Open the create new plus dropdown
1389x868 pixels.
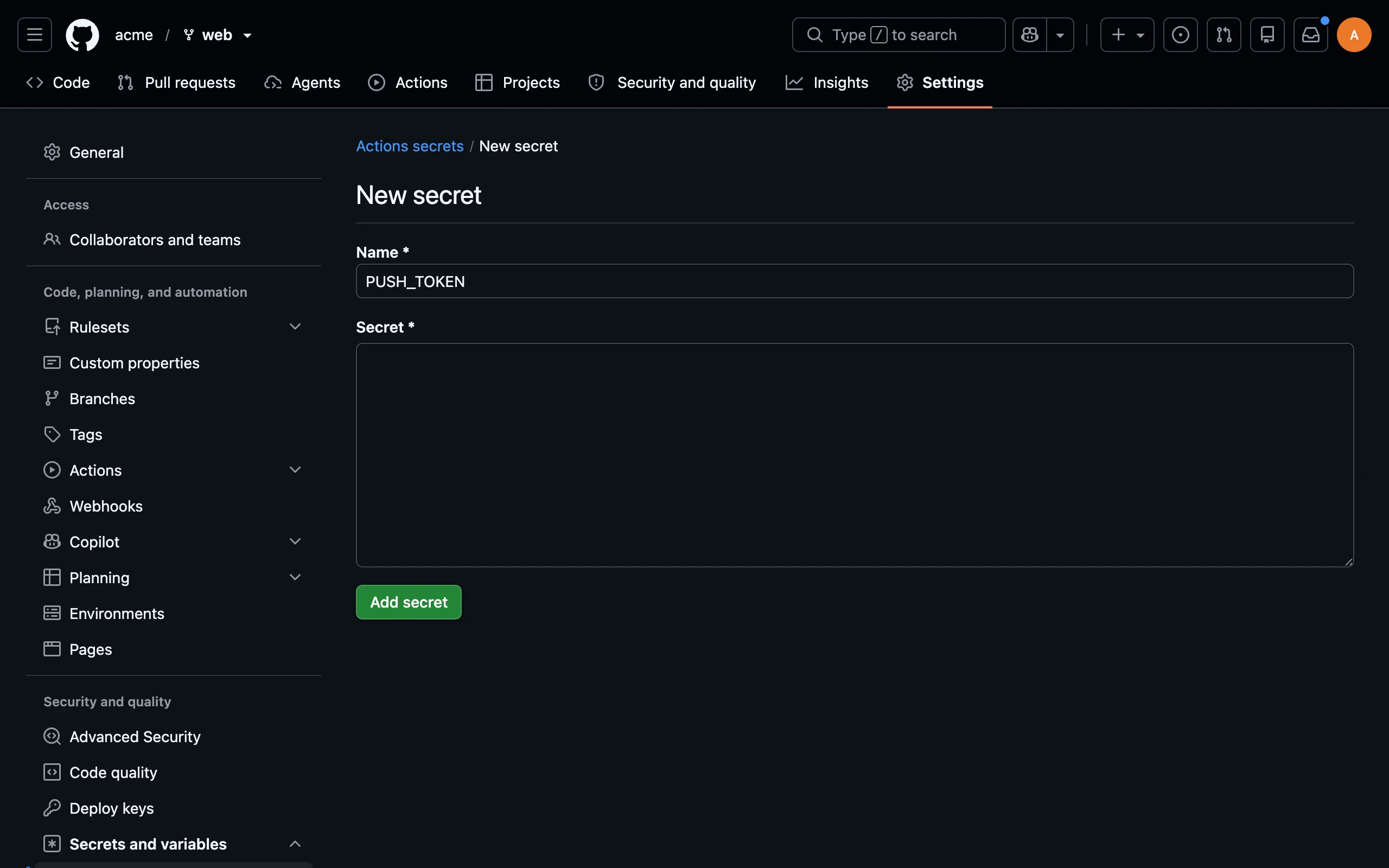point(1127,35)
